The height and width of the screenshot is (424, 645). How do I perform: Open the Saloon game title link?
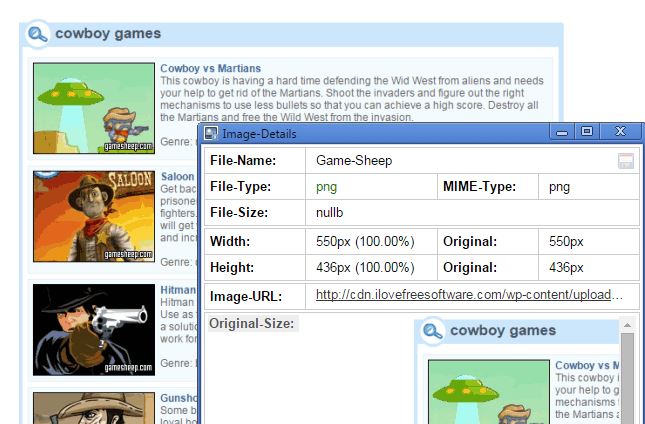coord(177,176)
